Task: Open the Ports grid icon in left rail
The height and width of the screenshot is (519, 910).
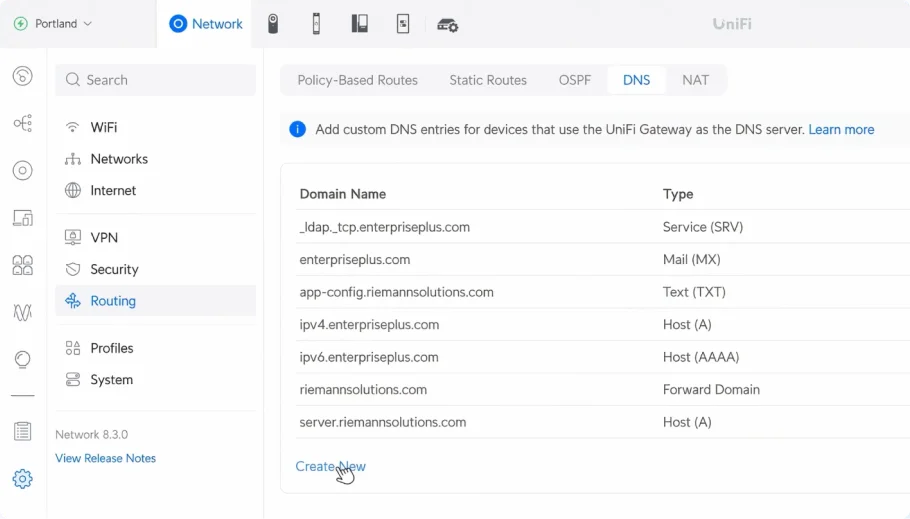Action: [x=23, y=265]
